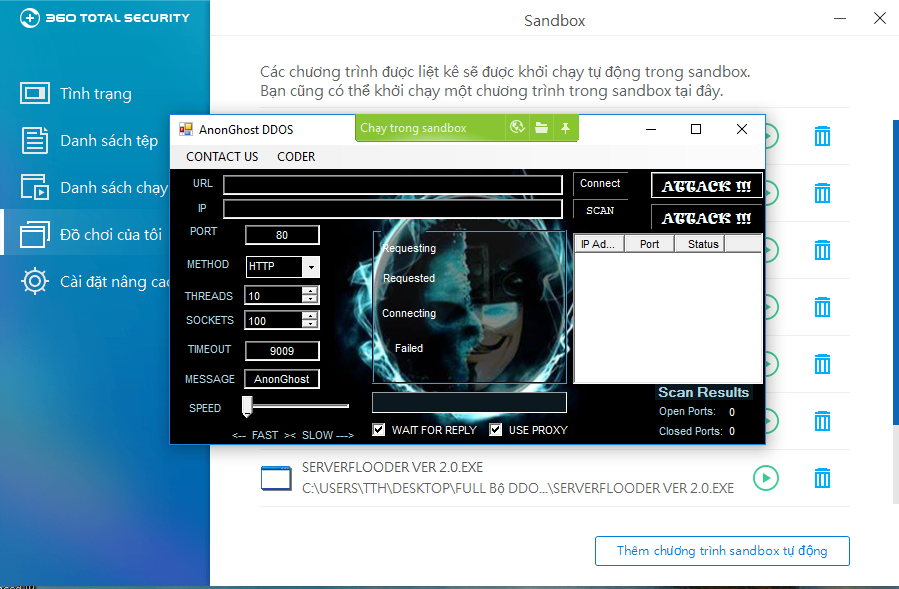Open the folder icon in the green sandbox bar
The width and height of the screenshot is (899, 589).
click(x=541, y=127)
